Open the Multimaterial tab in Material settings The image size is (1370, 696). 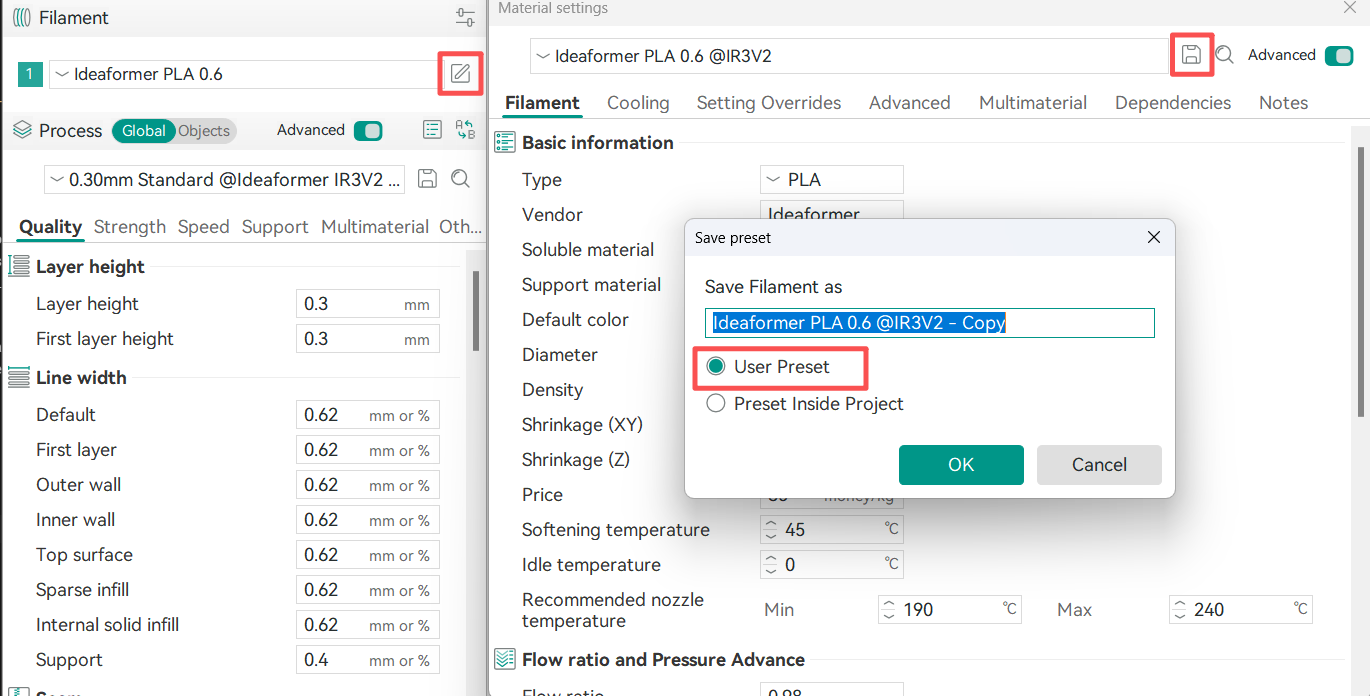1033,102
